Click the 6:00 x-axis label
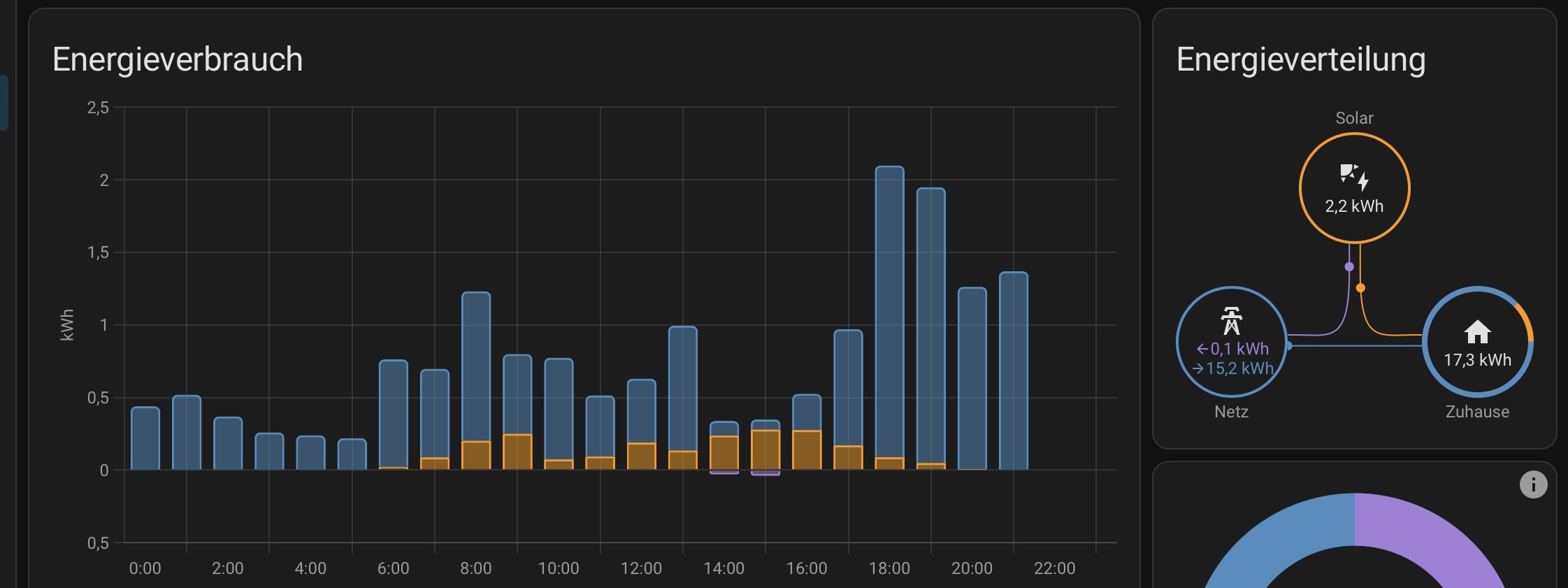 point(393,568)
